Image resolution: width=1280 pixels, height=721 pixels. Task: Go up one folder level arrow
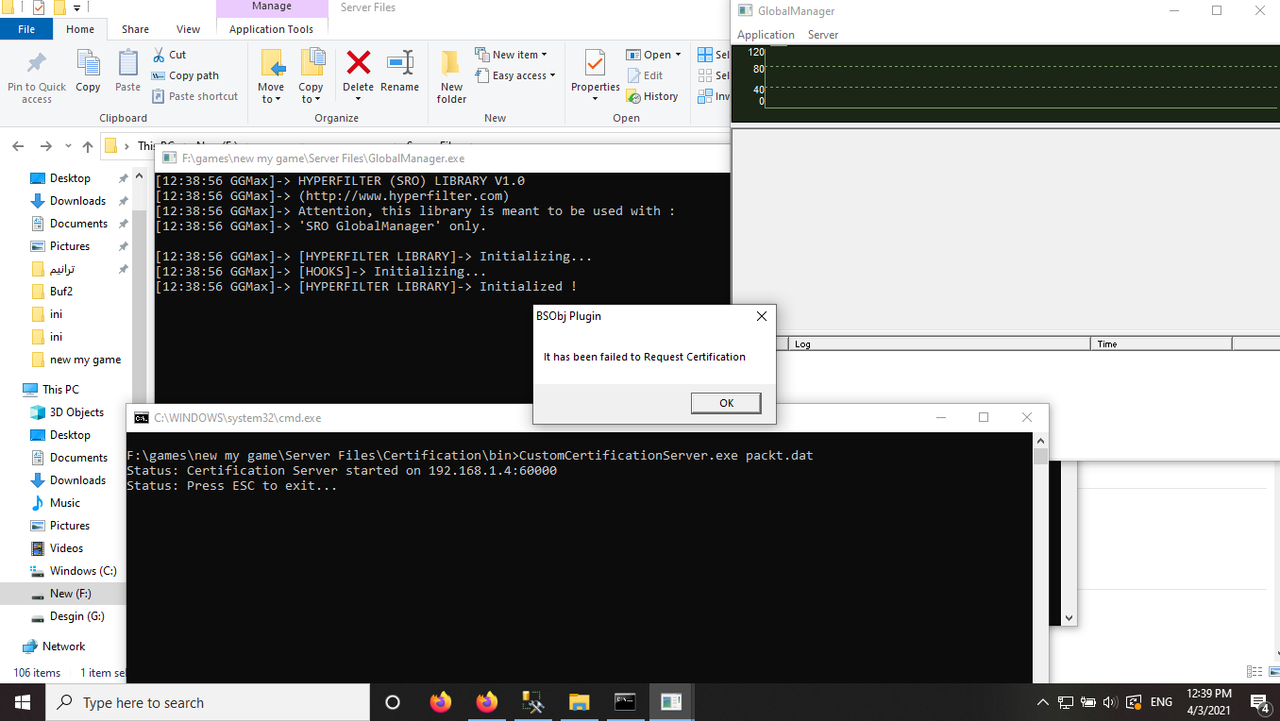point(87,146)
